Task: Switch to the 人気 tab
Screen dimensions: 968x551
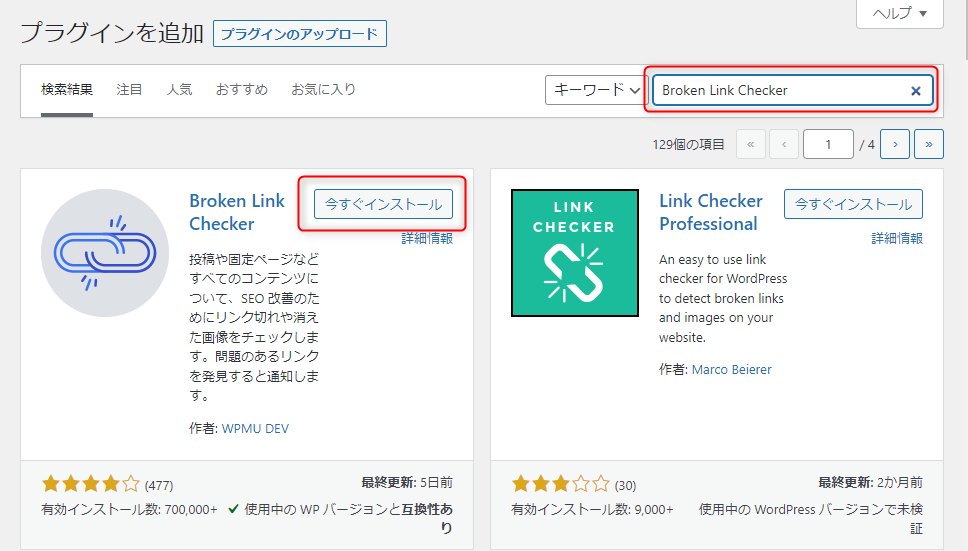Action: [x=179, y=90]
